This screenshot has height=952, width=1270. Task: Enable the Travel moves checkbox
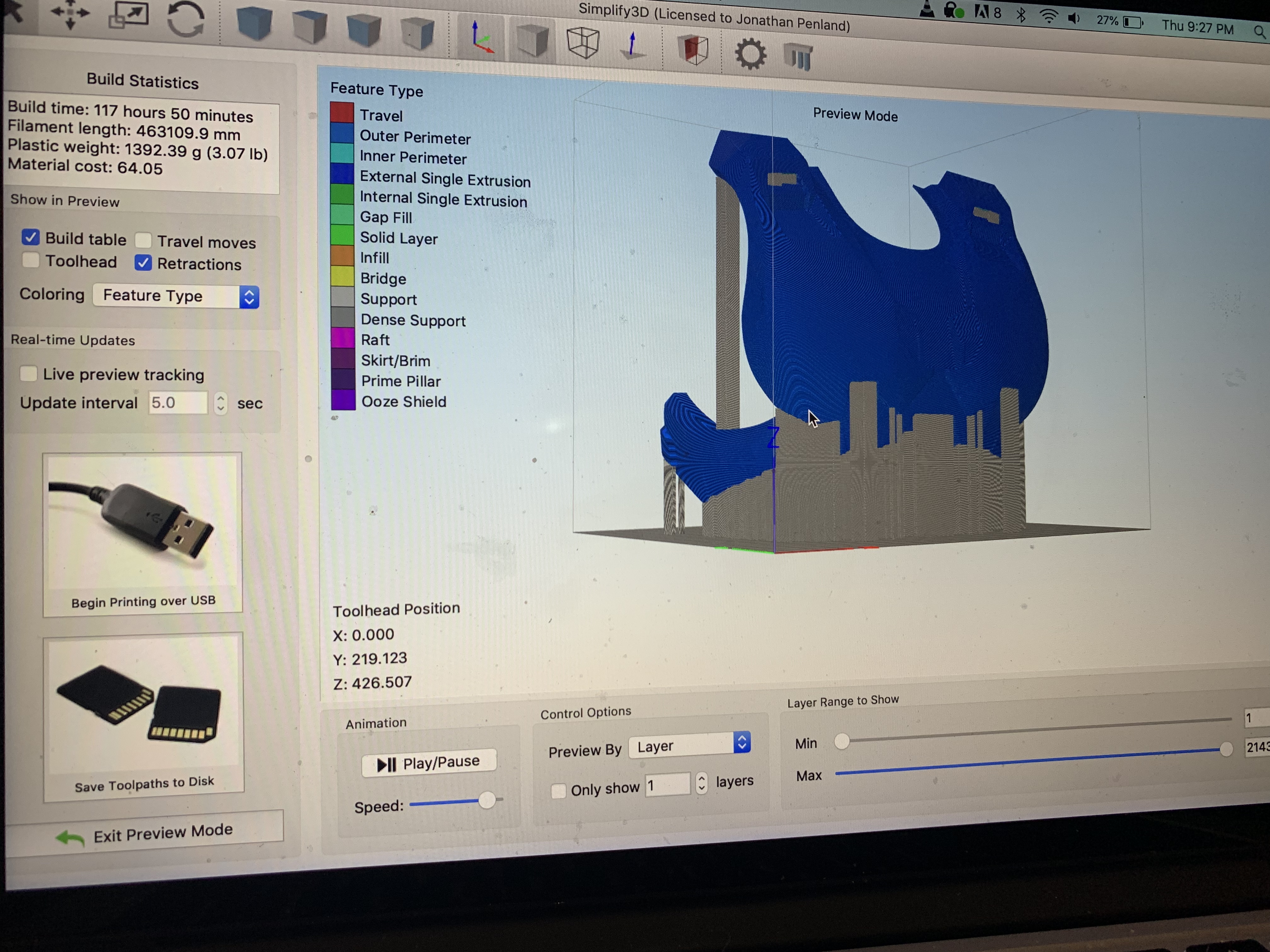pyautogui.click(x=144, y=240)
